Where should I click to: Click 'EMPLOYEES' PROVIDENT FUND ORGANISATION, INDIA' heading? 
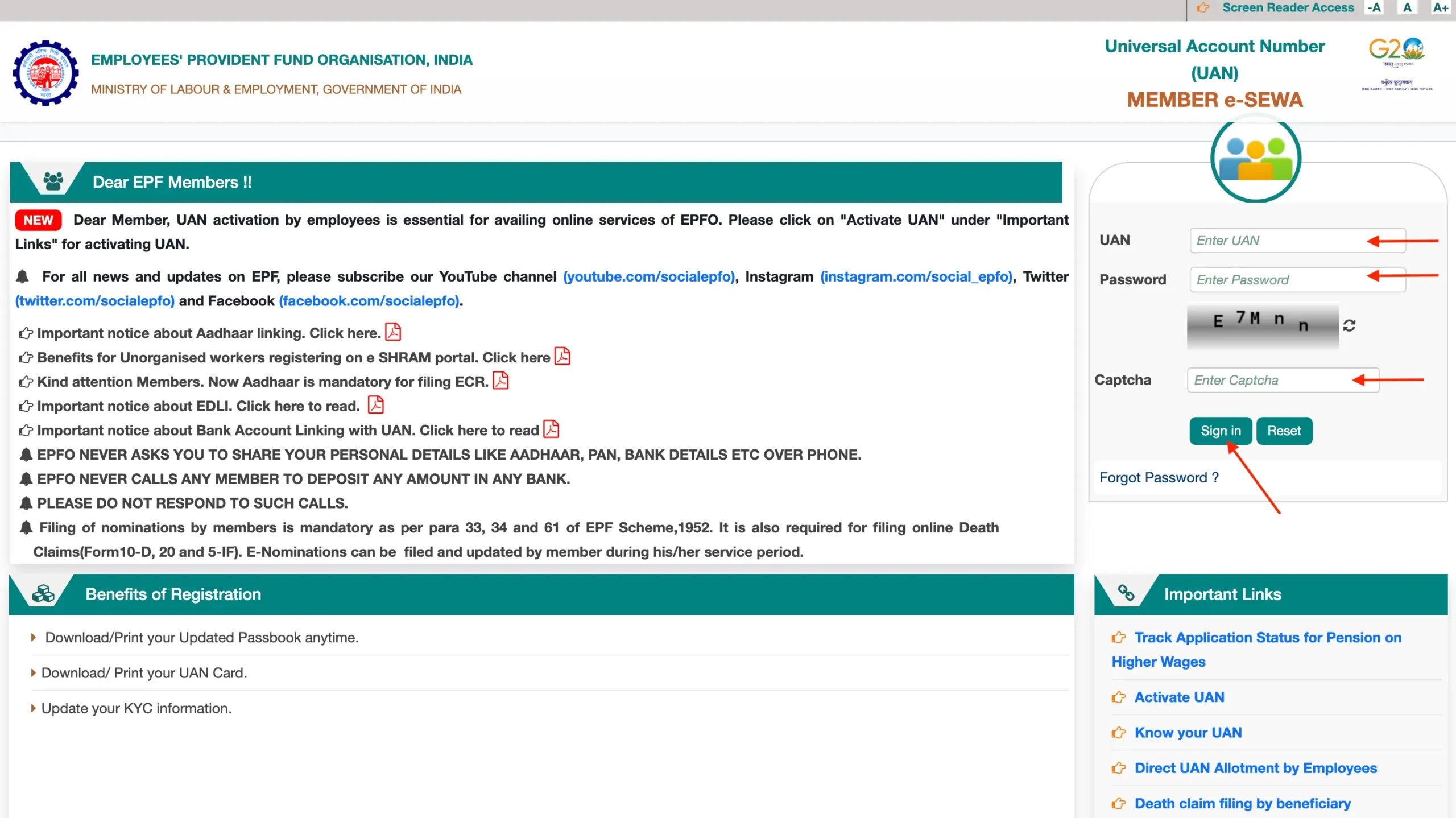(282, 60)
